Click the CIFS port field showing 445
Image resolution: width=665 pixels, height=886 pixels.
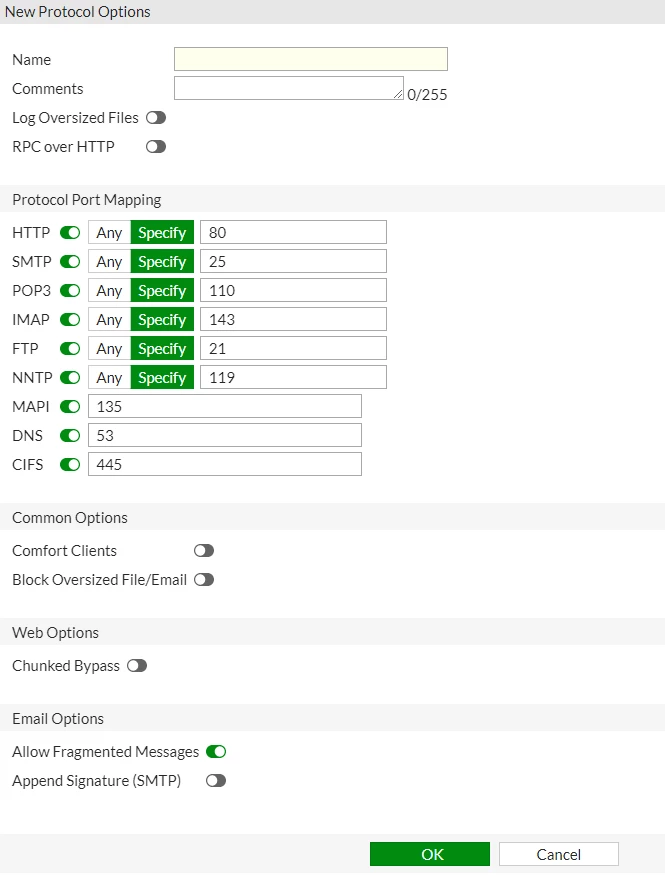pos(225,464)
